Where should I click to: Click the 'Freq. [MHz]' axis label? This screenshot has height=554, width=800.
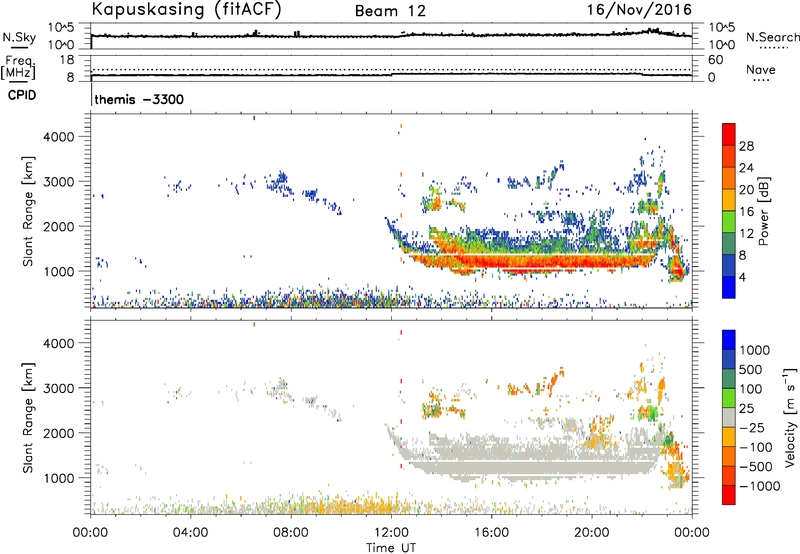[x=18, y=68]
